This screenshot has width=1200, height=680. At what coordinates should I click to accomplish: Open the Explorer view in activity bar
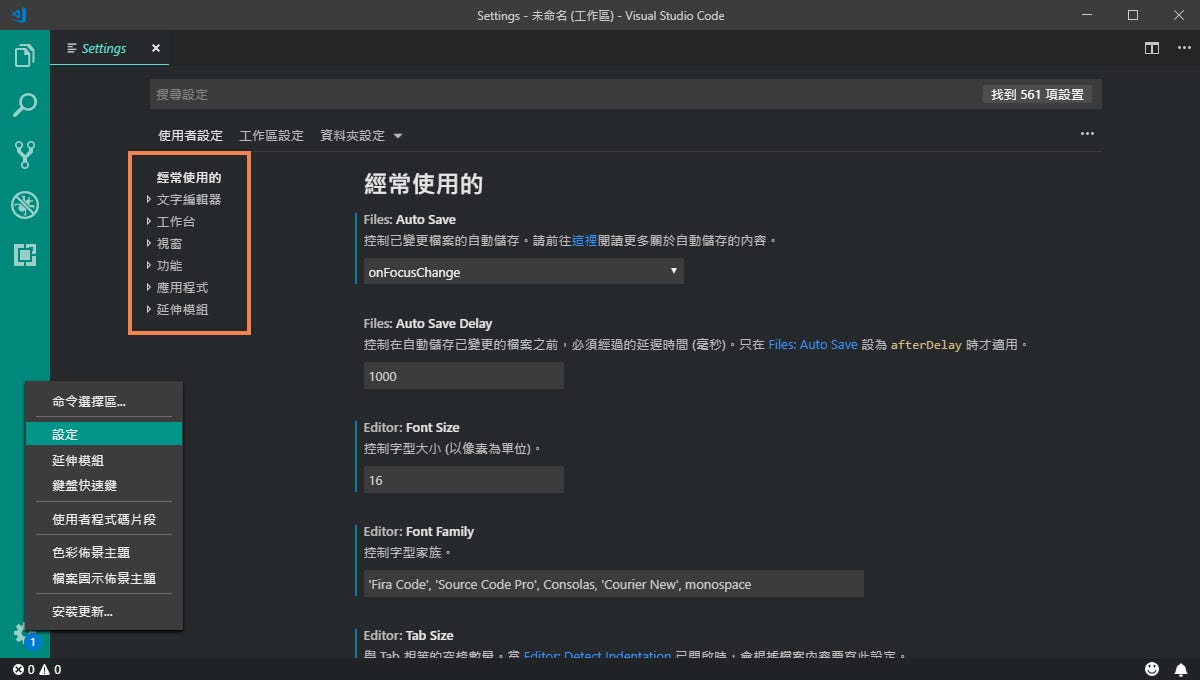pyautogui.click(x=25, y=56)
